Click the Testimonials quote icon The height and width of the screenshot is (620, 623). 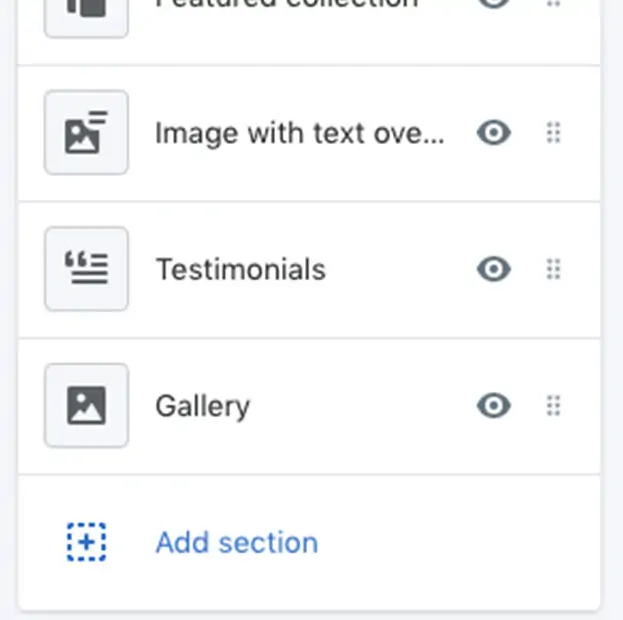(86, 269)
